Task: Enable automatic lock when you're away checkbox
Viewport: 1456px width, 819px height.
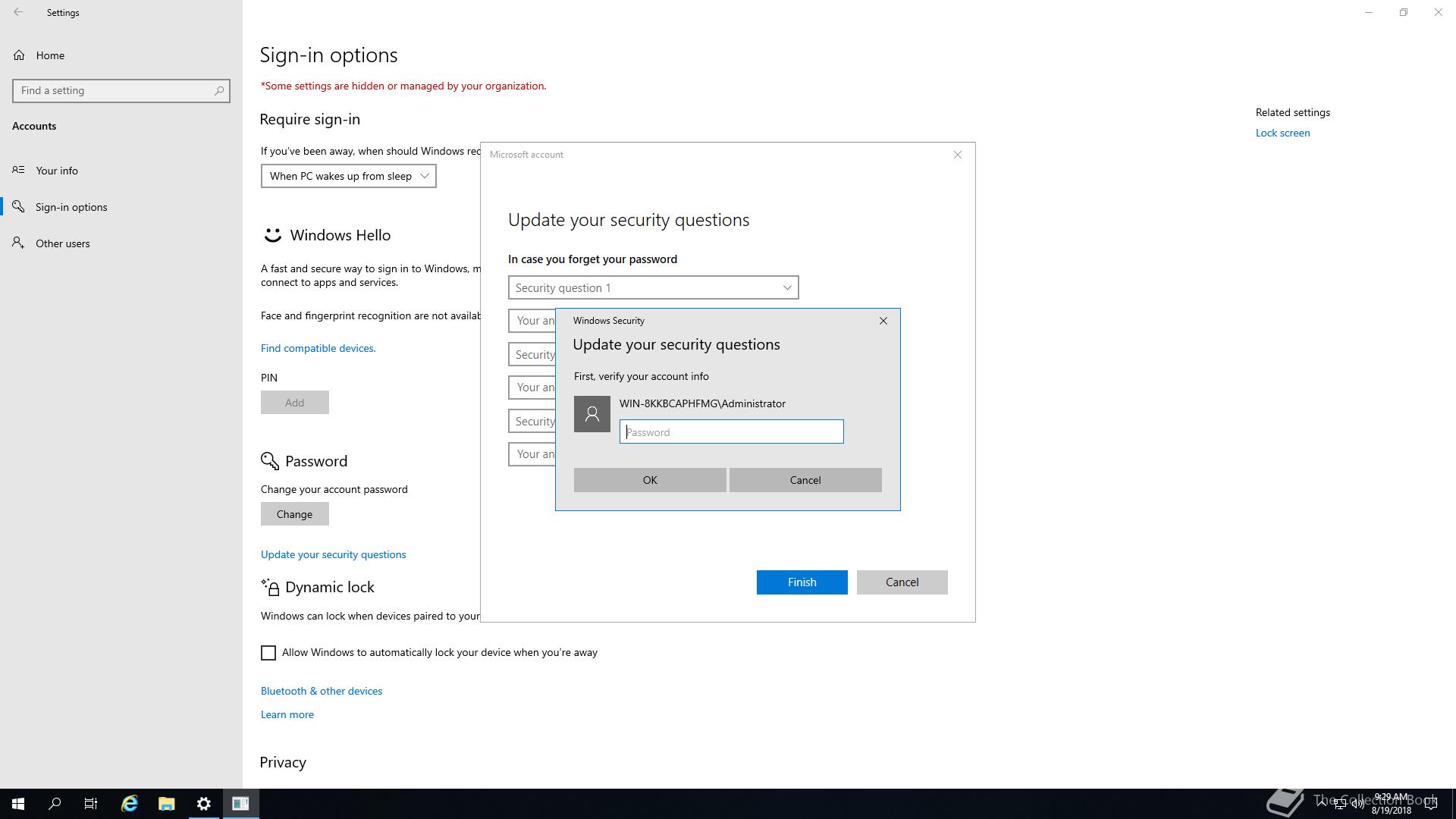Action: pyautogui.click(x=268, y=653)
